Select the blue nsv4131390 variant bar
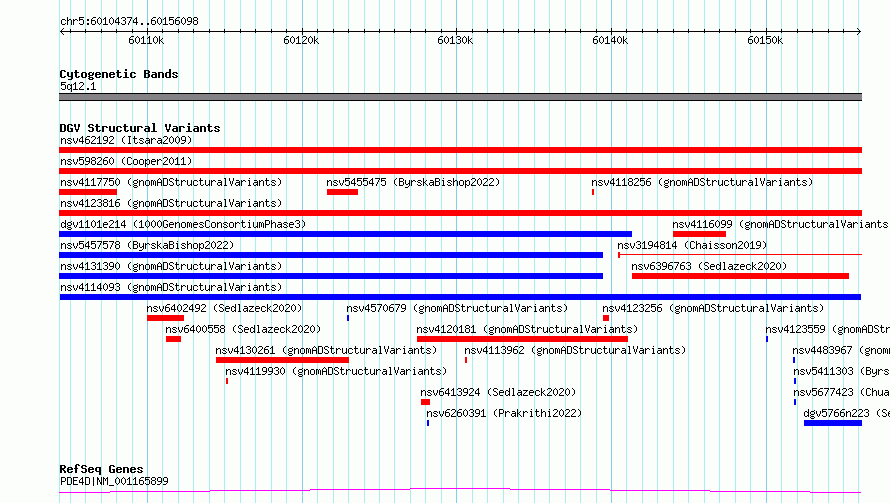The height and width of the screenshot is (503, 890). [x=331, y=276]
